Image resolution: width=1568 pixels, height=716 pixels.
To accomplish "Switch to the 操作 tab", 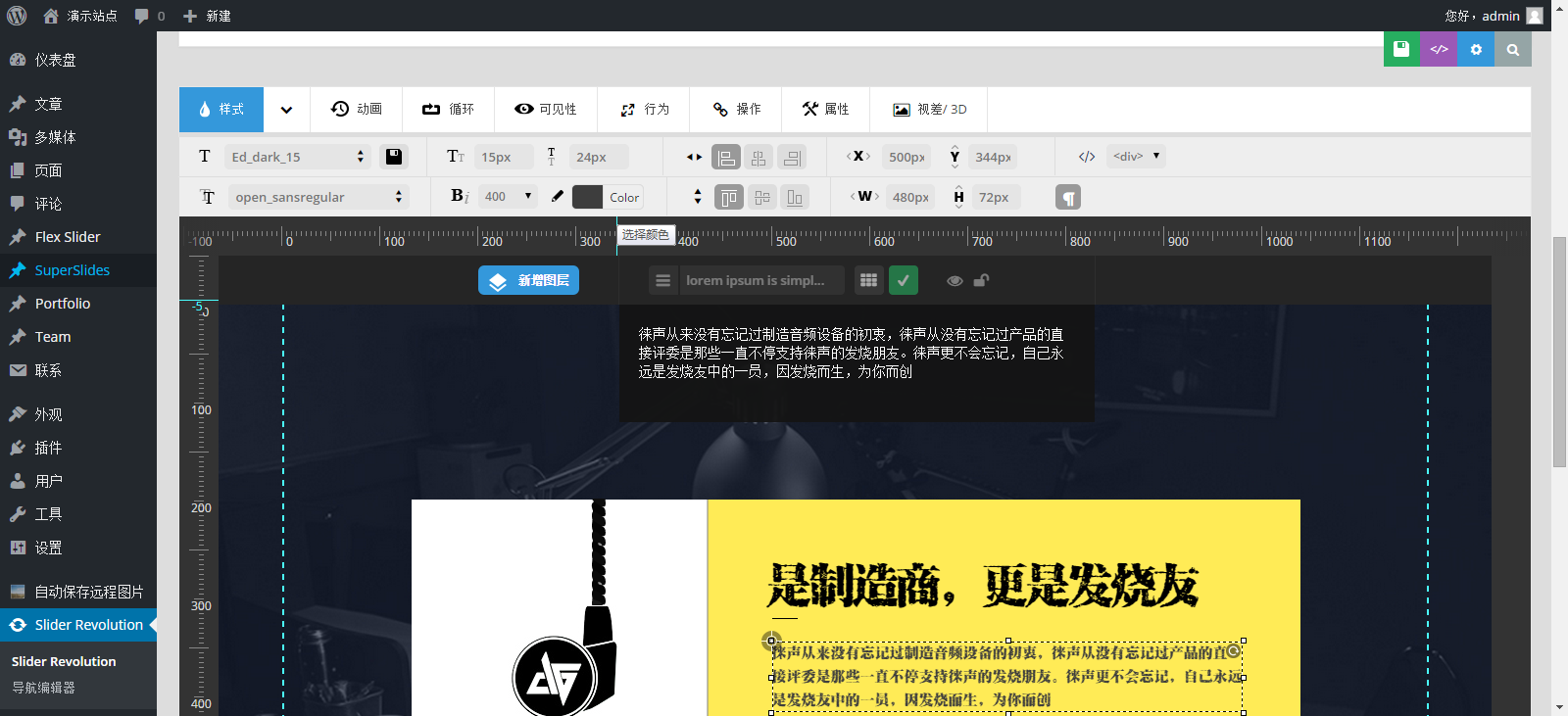I will pyautogui.click(x=736, y=110).
